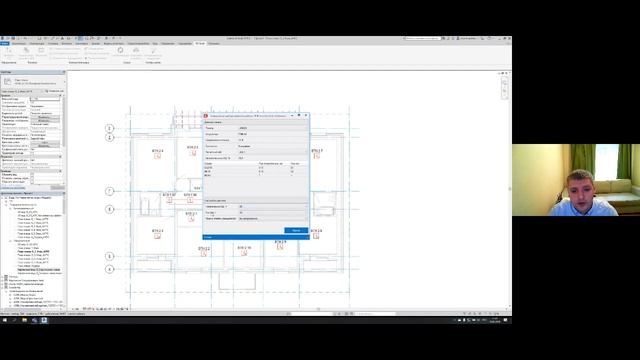Click the red logo icon in dialog title

click(206, 116)
